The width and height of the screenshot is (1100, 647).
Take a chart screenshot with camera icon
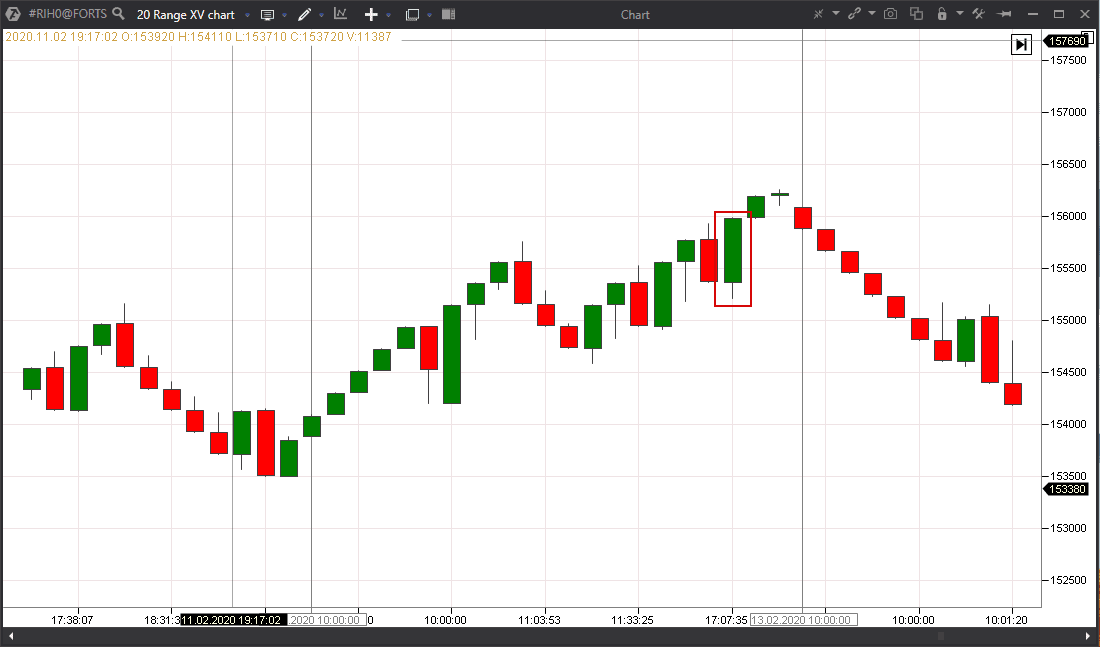[890, 14]
